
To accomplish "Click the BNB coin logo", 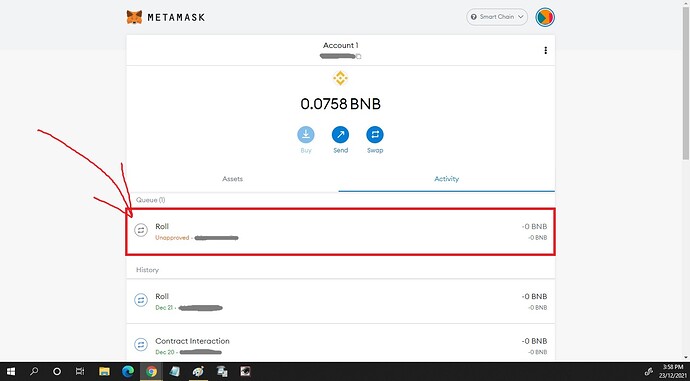I will tap(340, 79).
